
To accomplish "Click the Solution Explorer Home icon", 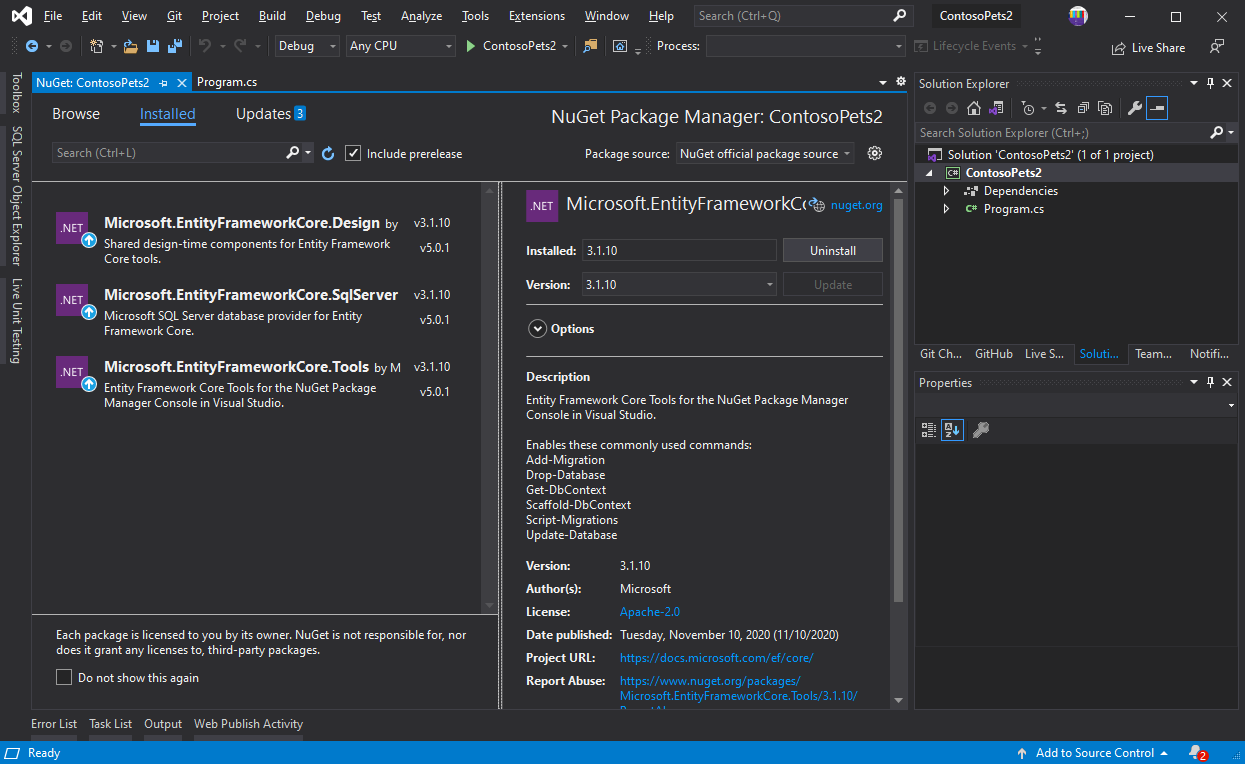I will click(x=973, y=108).
